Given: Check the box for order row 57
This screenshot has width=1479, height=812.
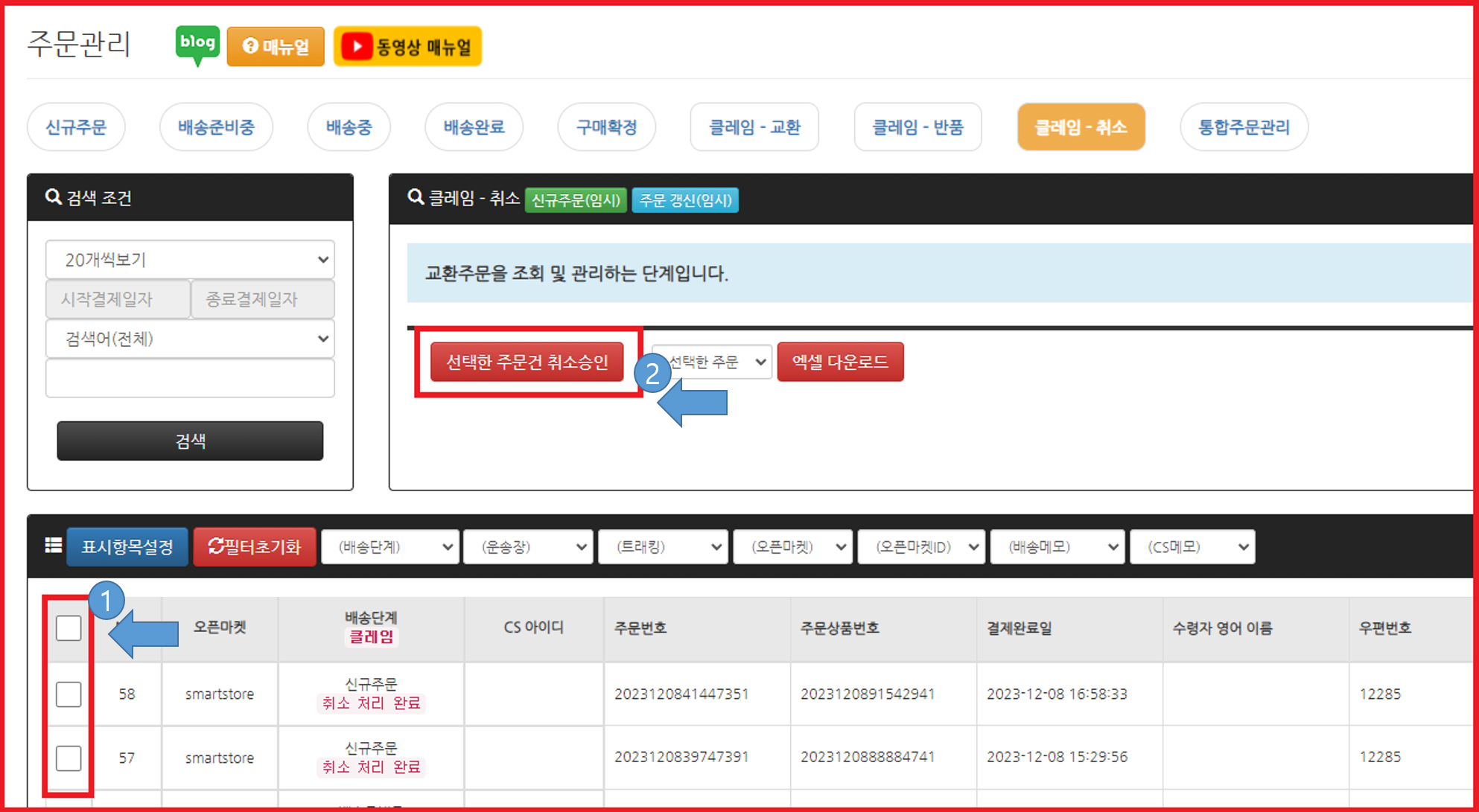Looking at the screenshot, I should (69, 758).
